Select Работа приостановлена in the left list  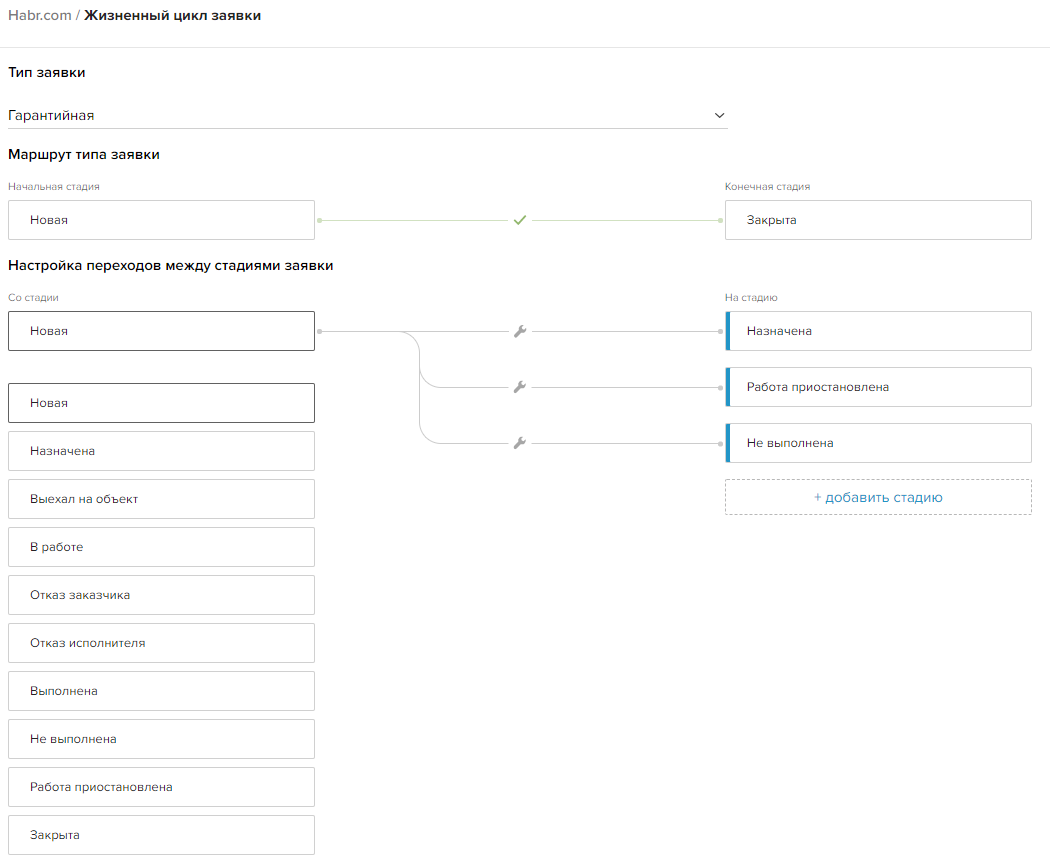161,787
